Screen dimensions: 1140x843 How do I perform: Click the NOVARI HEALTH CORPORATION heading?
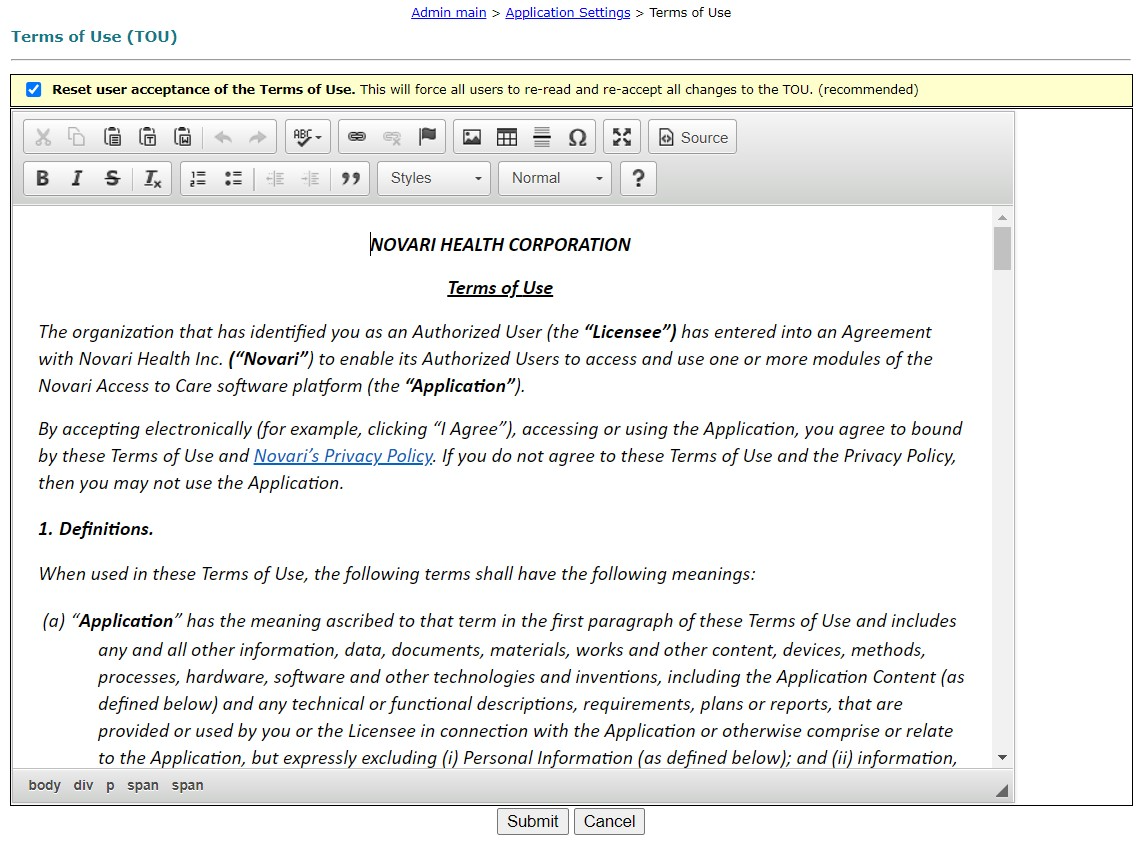[500, 244]
